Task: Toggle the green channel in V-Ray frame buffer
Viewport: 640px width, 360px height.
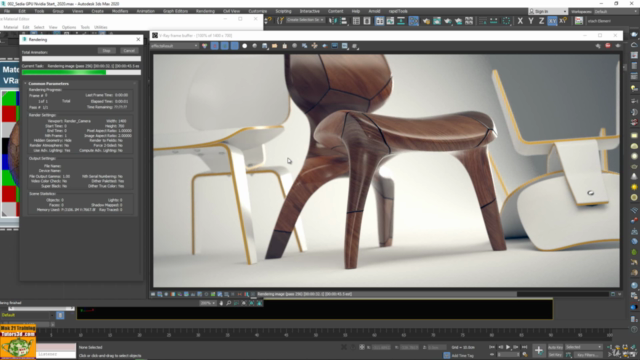Action: click(x=224, y=46)
